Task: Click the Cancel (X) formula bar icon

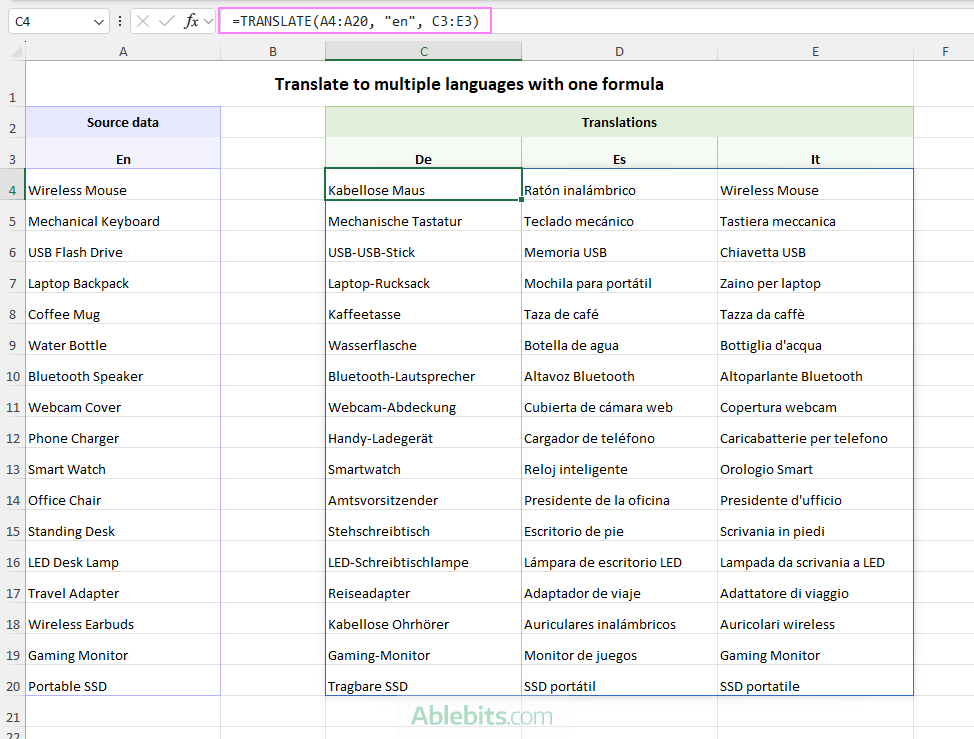Action: pos(143,22)
